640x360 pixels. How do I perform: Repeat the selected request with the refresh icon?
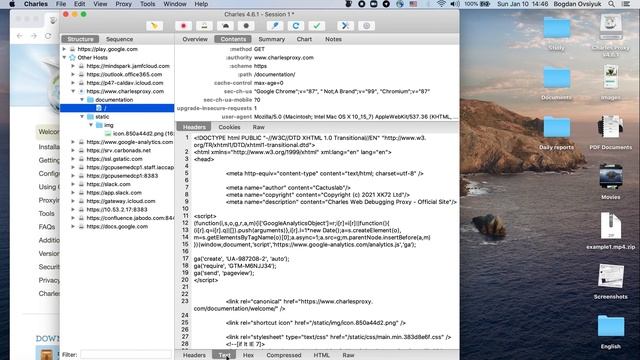click(296, 26)
